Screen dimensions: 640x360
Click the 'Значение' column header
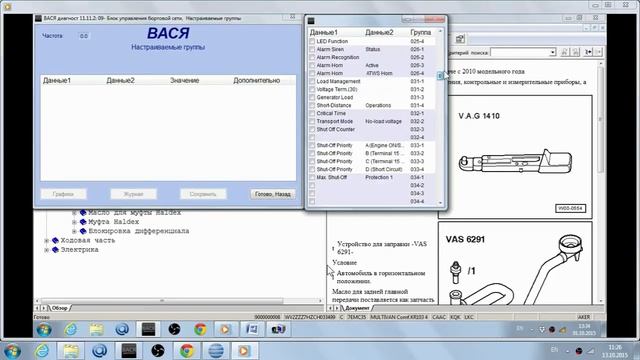coord(184,80)
